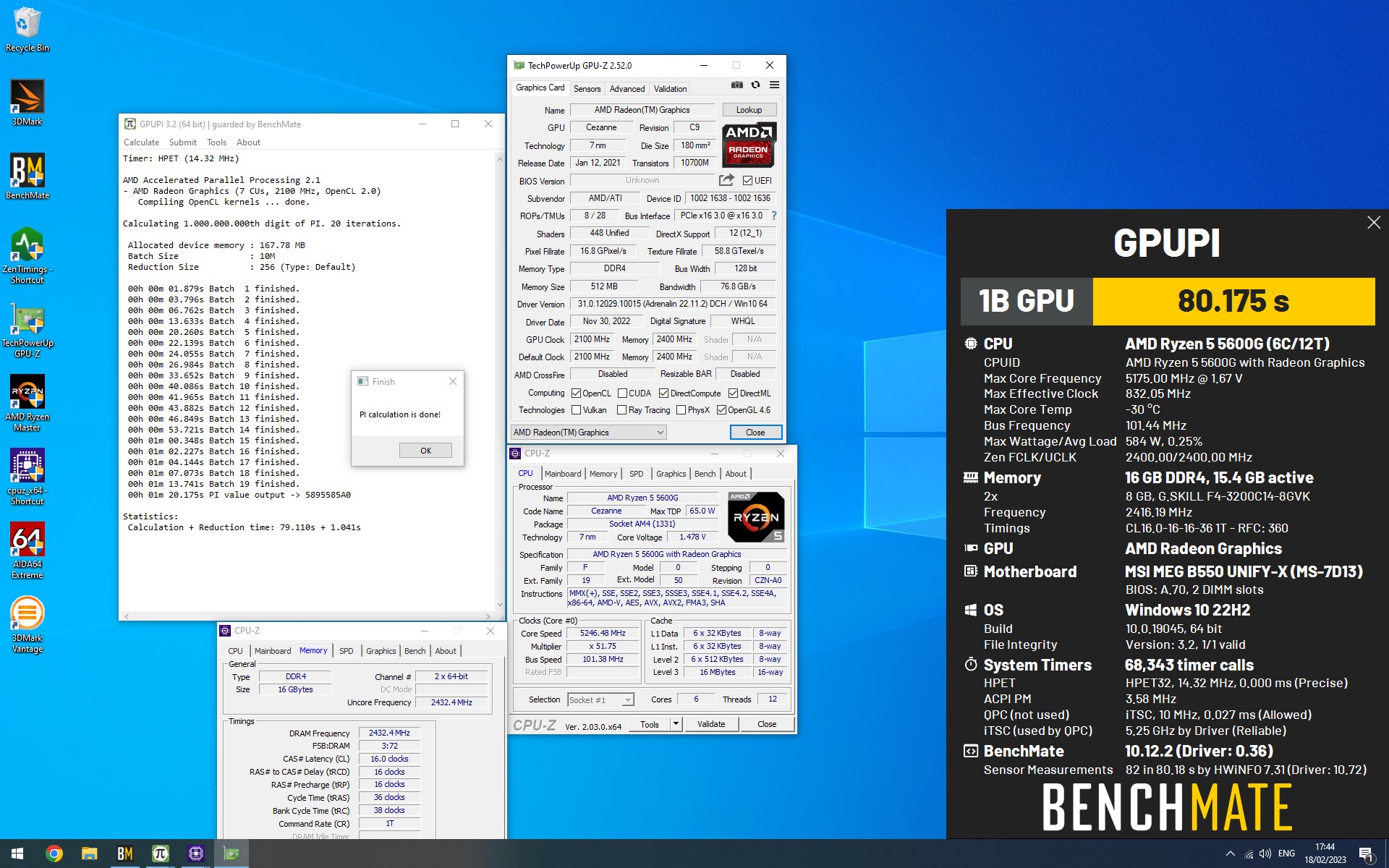Close the GPUPI BenchMate result panel
The height and width of the screenshot is (868, 1389).
[x=1374, y=223]
